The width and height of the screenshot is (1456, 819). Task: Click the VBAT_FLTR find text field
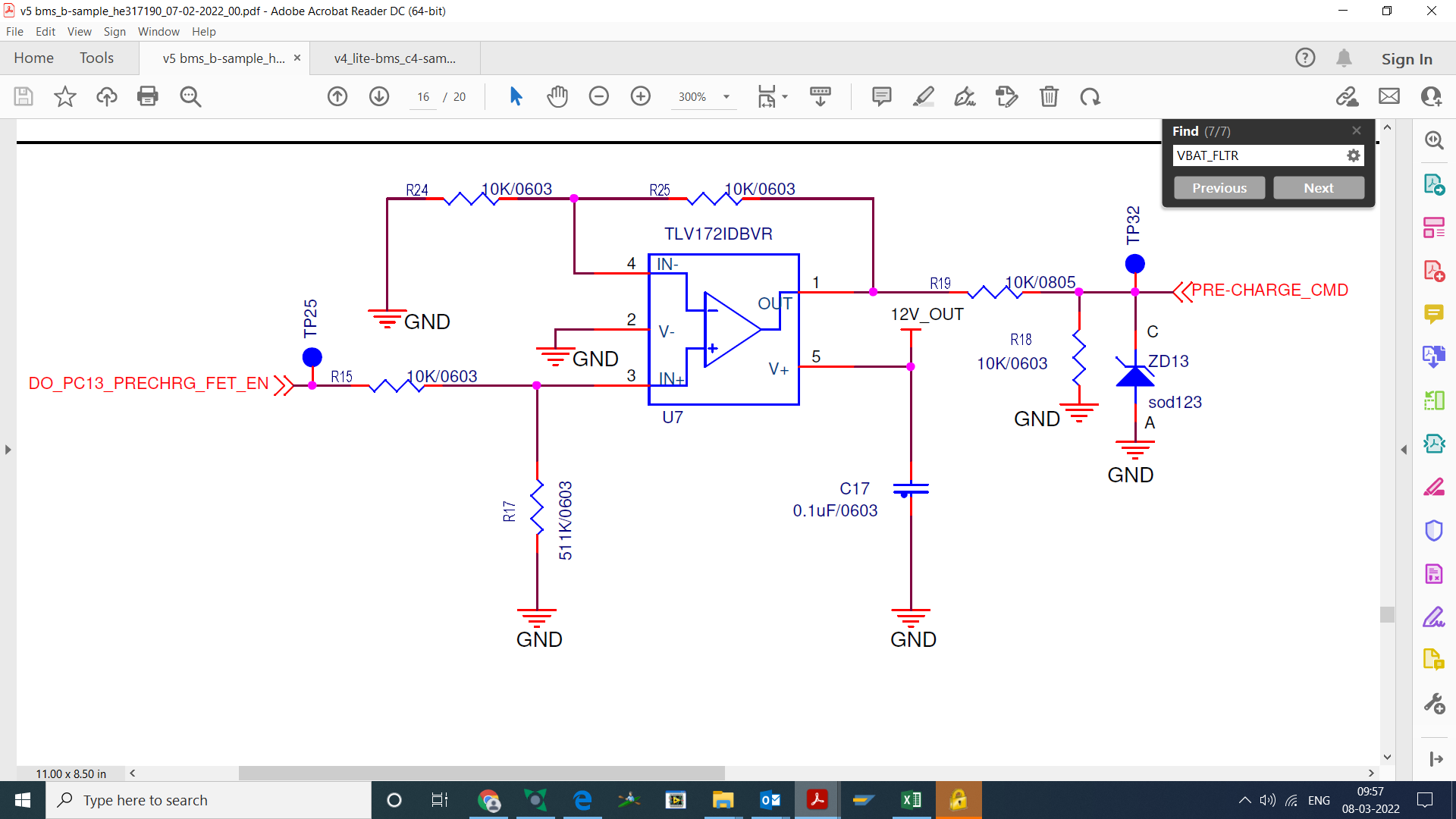tap(1259, 155)
